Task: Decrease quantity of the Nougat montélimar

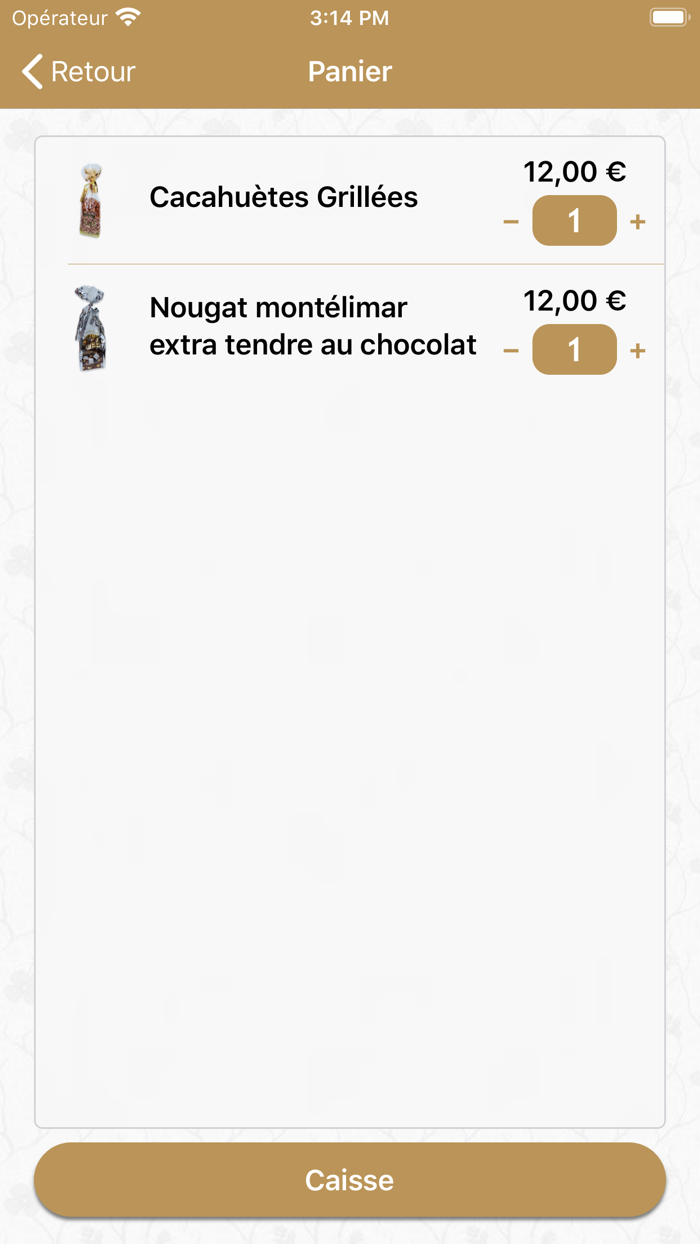Action: [511, 350]
